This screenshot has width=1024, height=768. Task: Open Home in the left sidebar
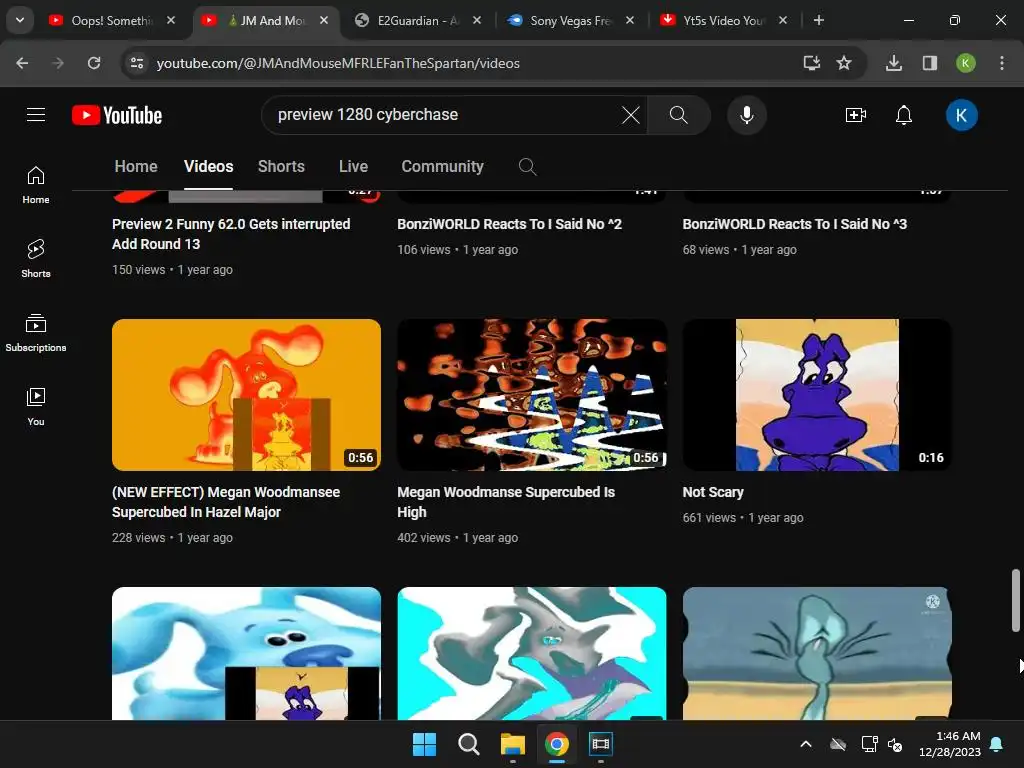click(x=36, y=185)
